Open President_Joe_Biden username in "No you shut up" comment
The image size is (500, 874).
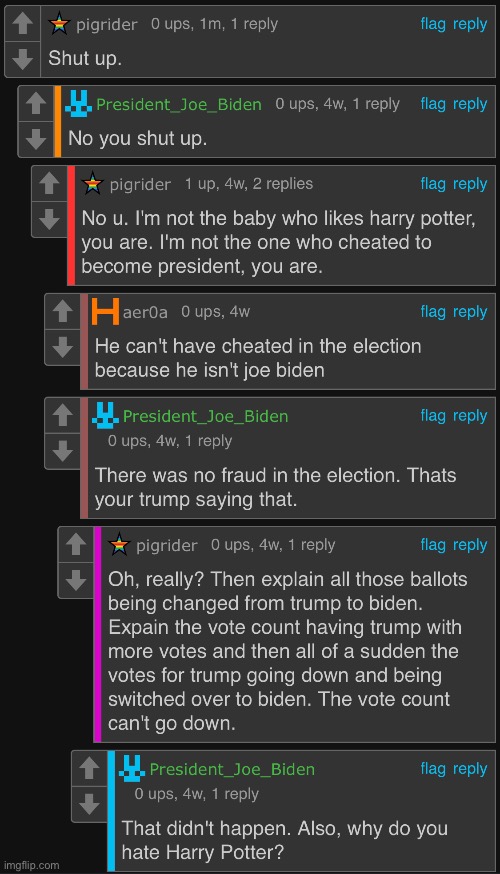tap(179, 104)
